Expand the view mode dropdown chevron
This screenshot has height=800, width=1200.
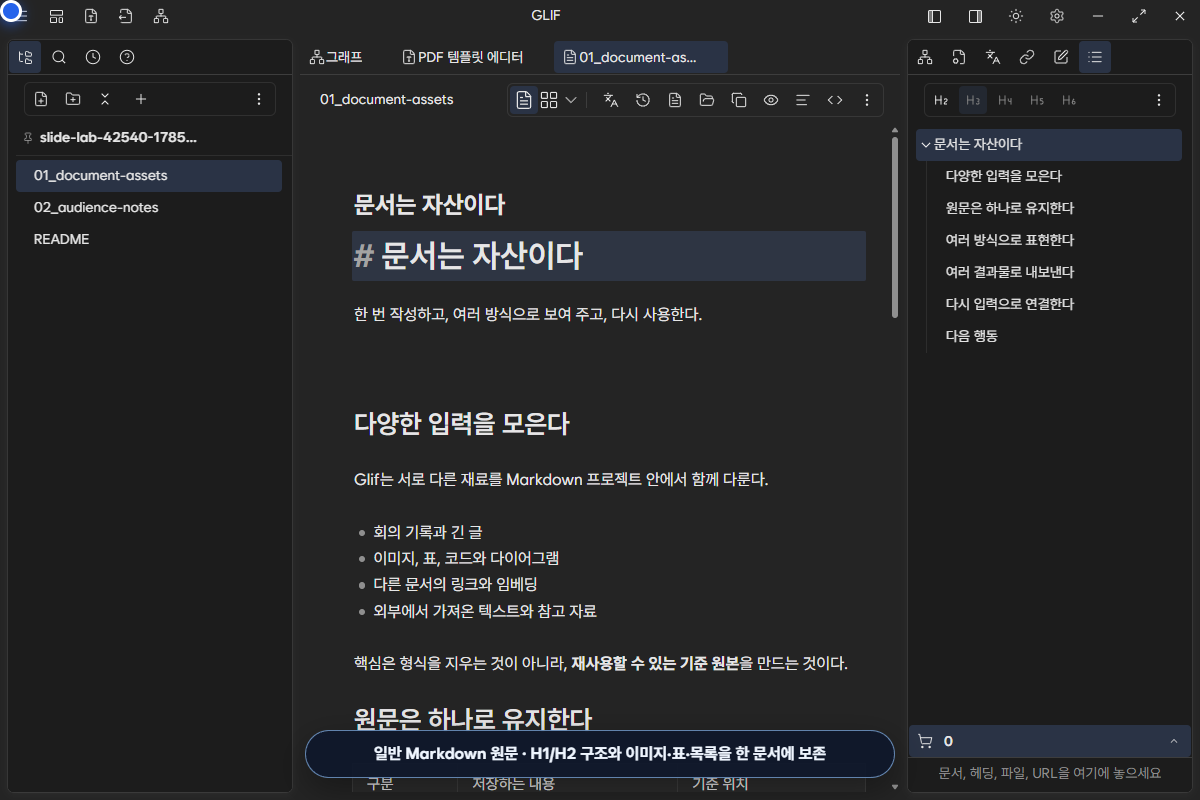[571, 100]
